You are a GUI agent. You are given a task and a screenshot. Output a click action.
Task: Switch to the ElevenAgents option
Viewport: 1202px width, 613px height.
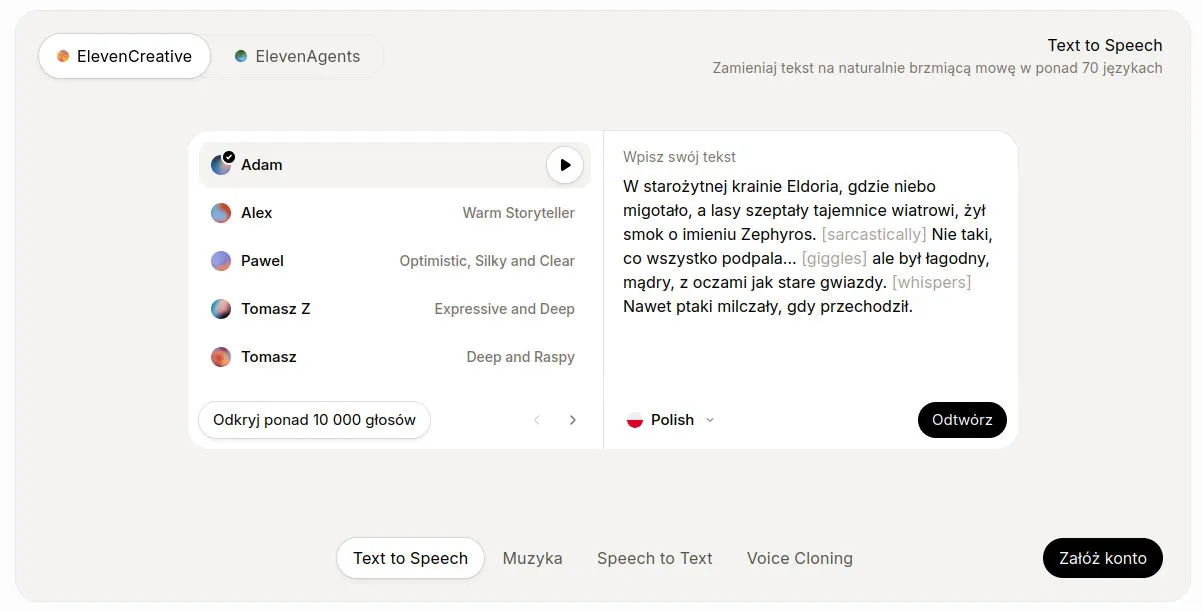click(297, 57)
